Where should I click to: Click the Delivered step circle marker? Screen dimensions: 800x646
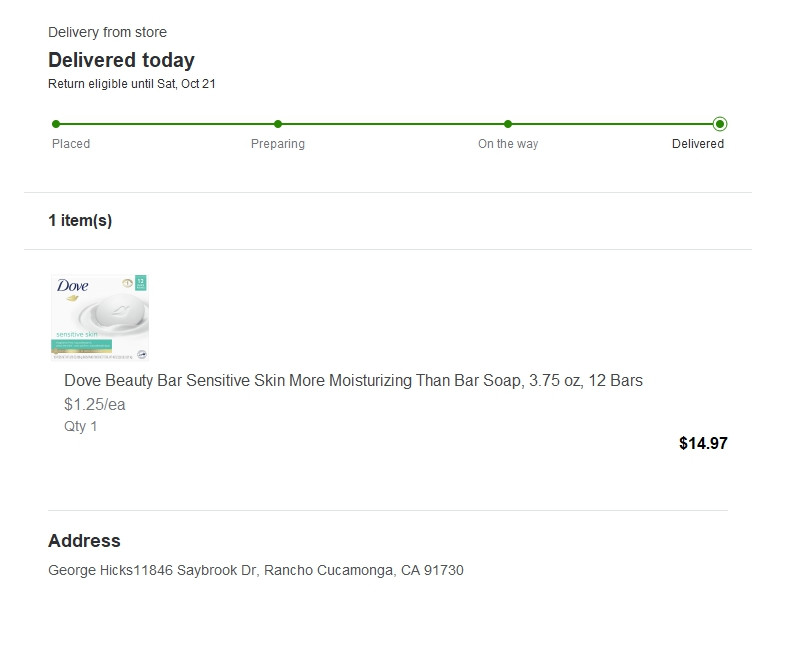click(x=720, y=124)
